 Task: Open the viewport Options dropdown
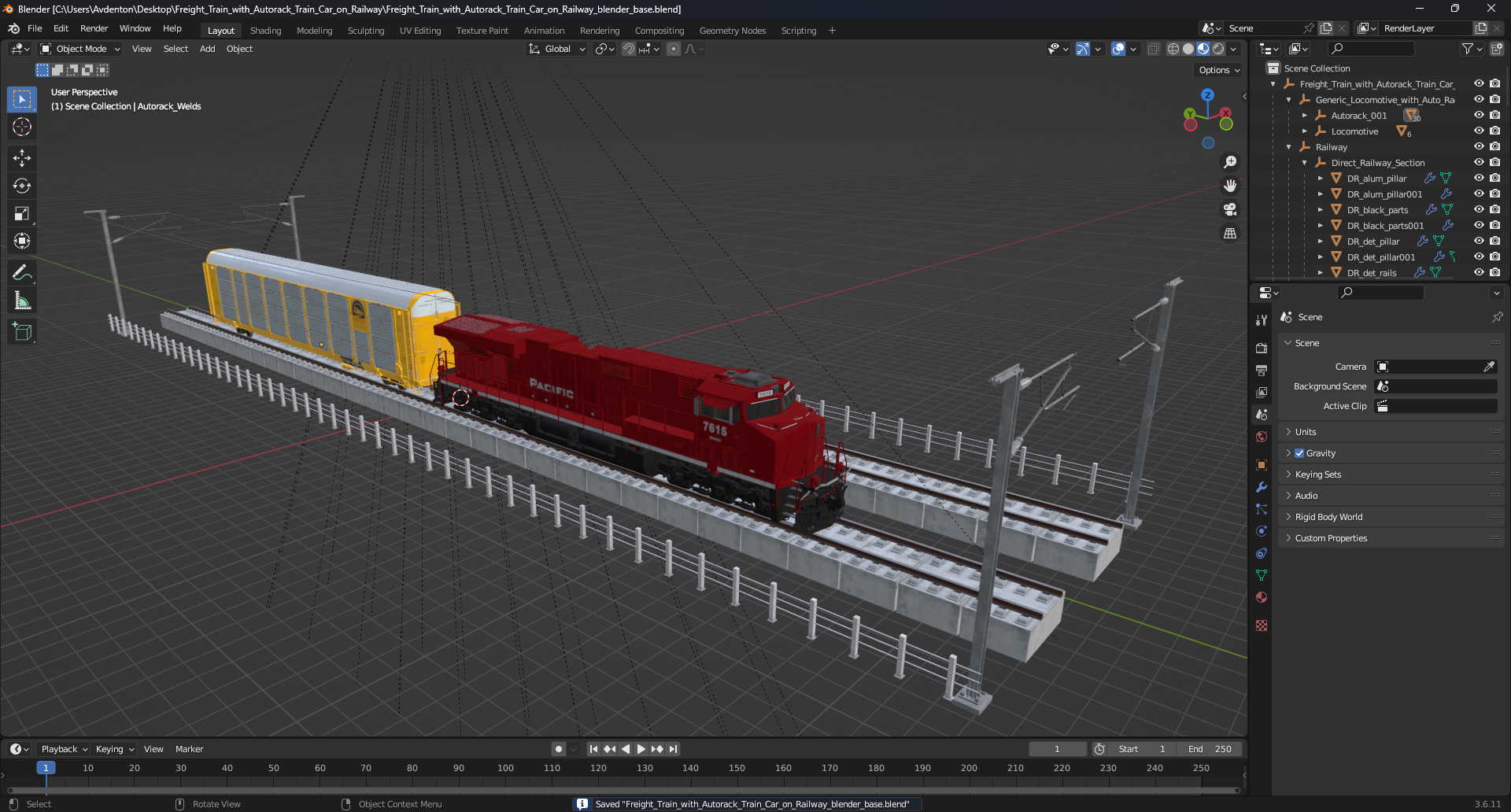[1218, 70]
